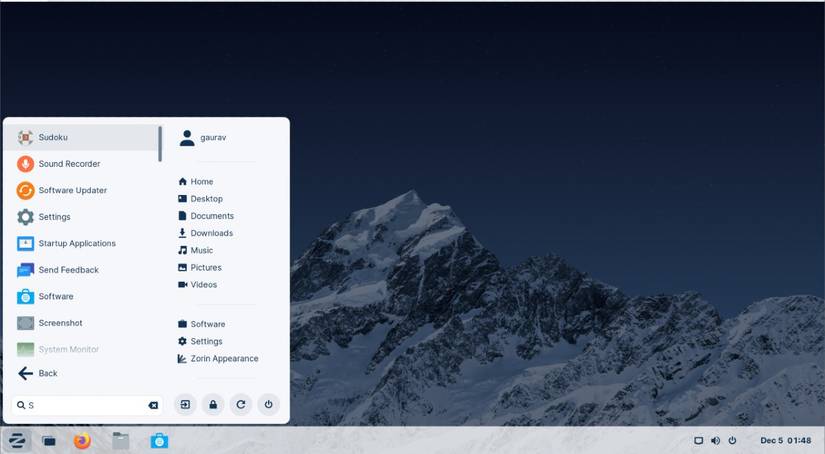Open the Videos folder shortcut
Image resolution: width=825 pixels, height=454 pixels.
click(x=198, y=285)
